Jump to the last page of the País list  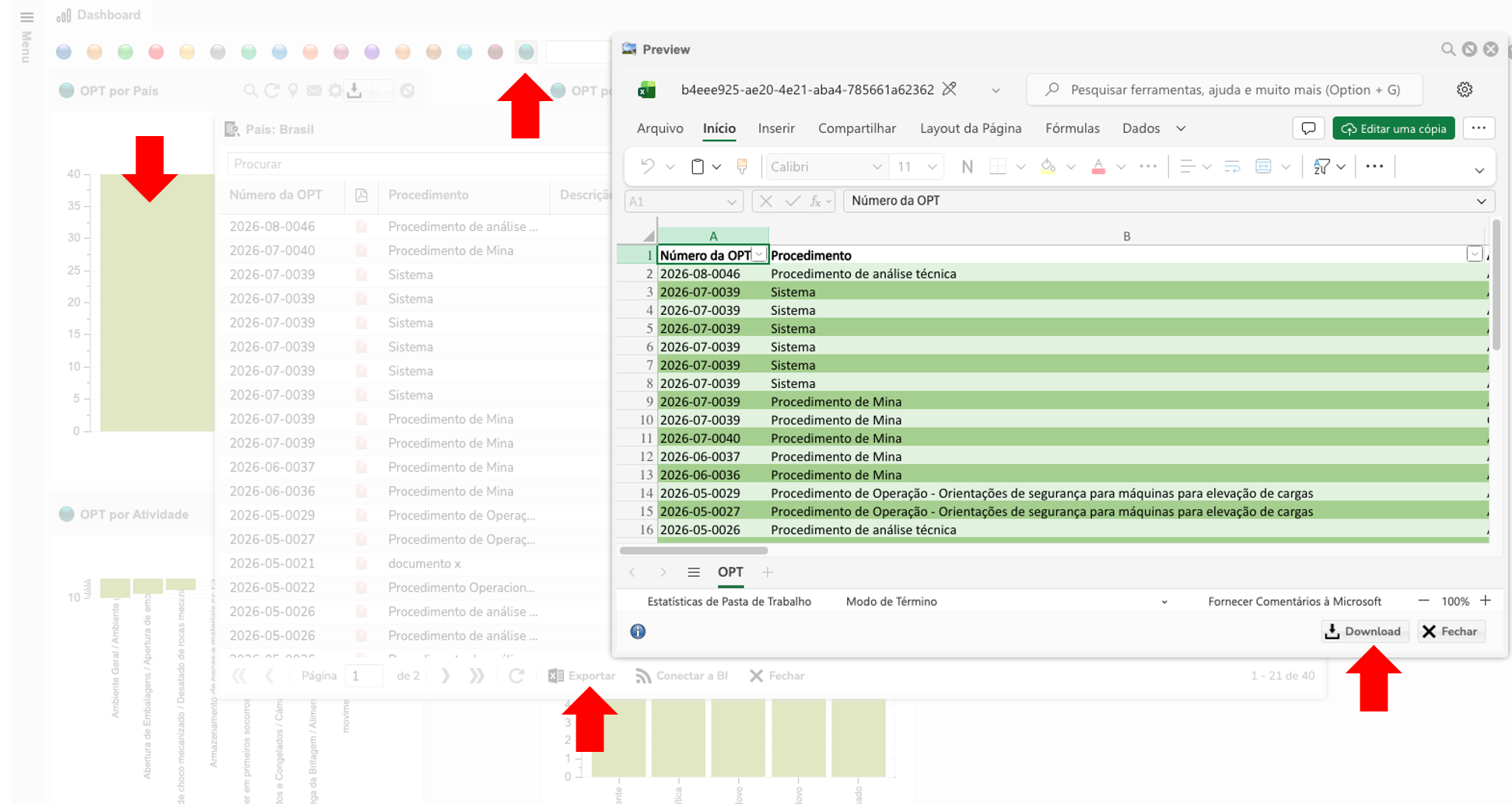(x=477, y=676)
